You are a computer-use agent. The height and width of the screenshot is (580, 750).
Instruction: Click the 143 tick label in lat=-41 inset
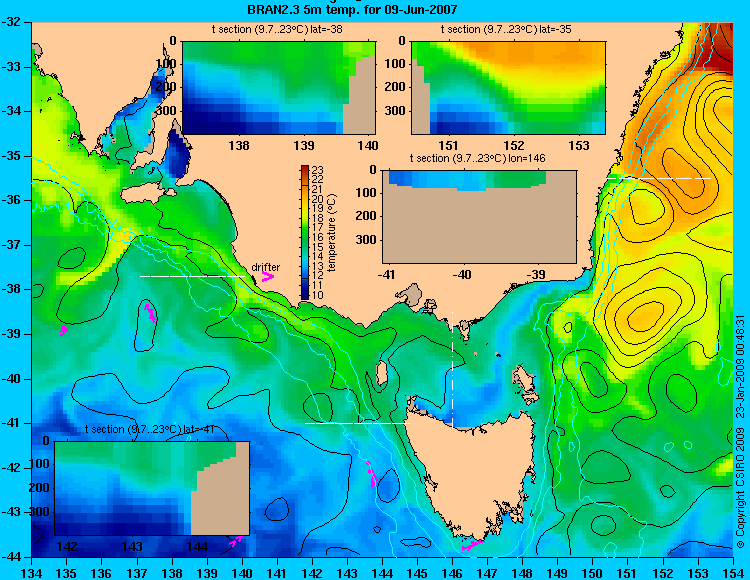pos(132,547)
